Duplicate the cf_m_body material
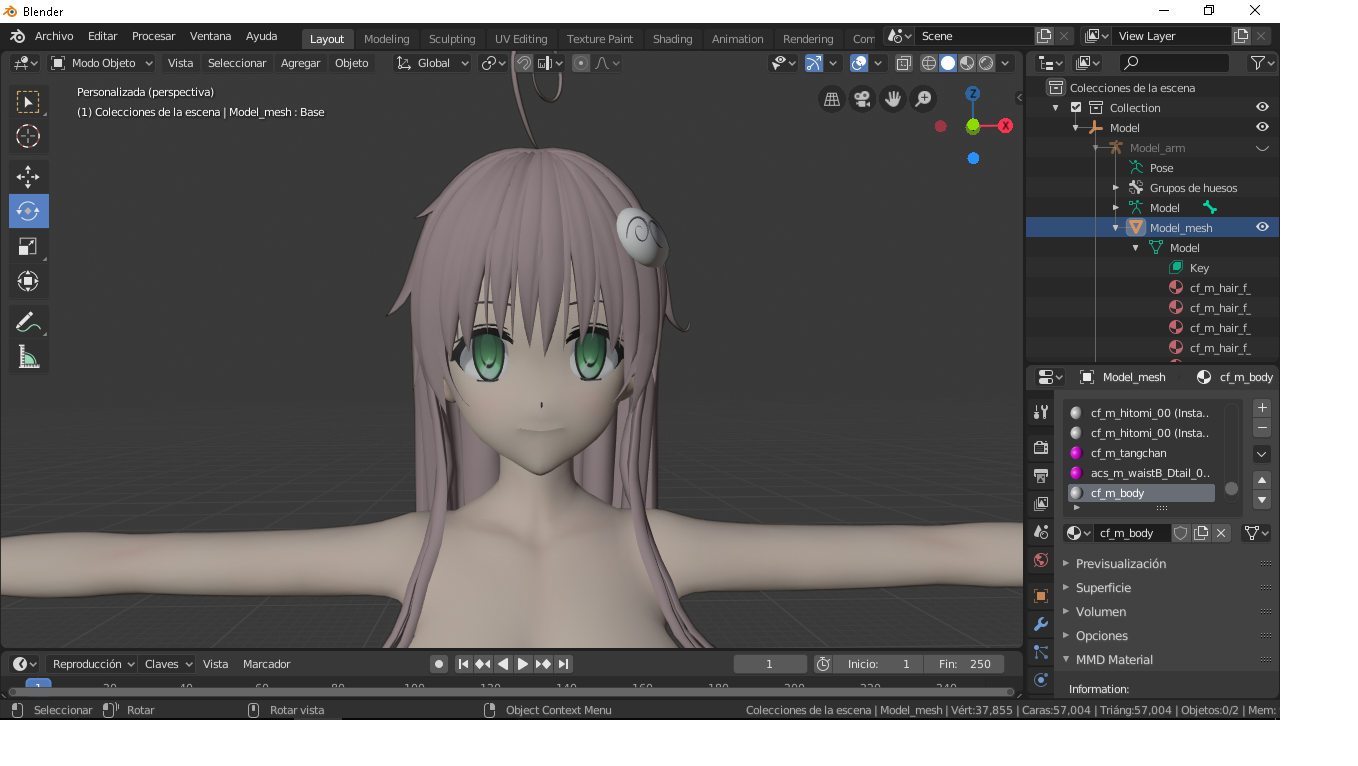Image resolution: width=1358 pixels, height=766 pixels. point(1201,533)
